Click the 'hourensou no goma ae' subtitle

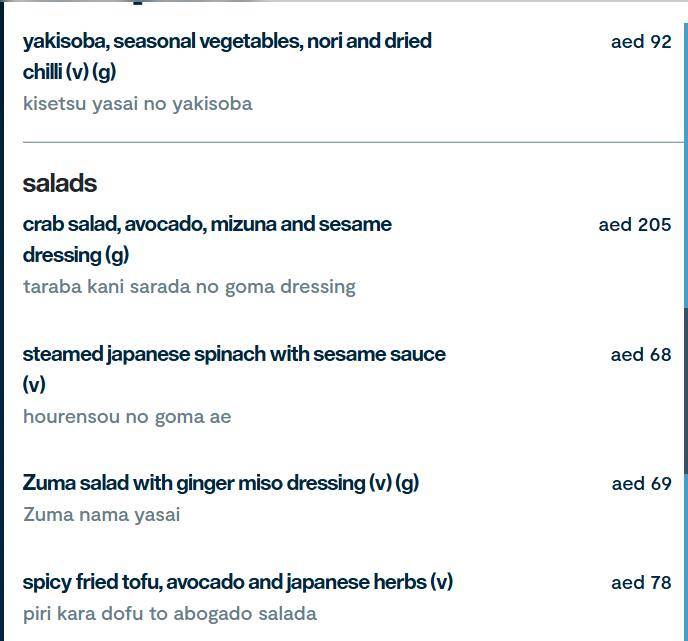coord(127,417)
